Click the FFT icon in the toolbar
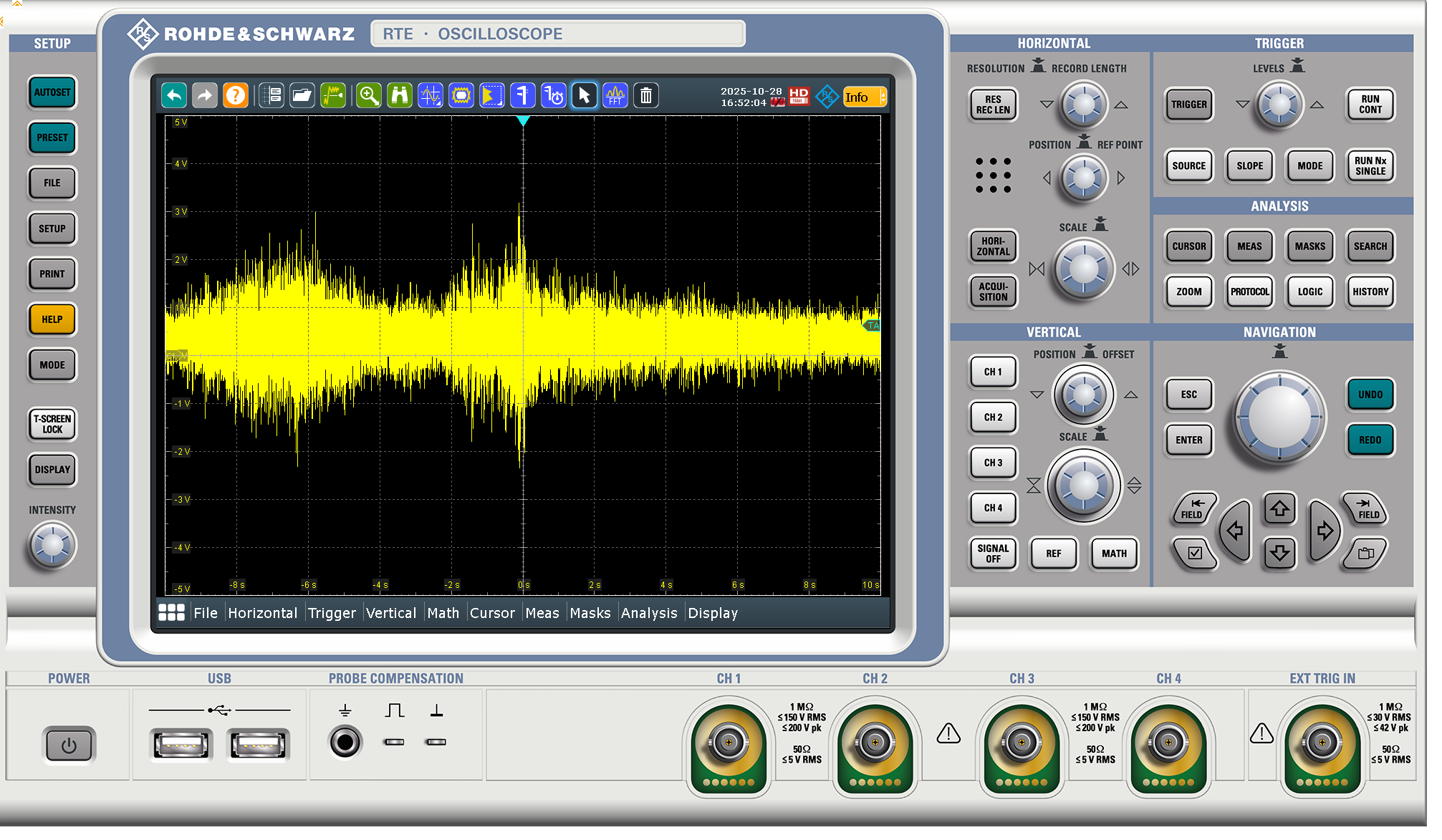Image resolution: width=1442 pixels, height=840 pixels. coord(615,95)
